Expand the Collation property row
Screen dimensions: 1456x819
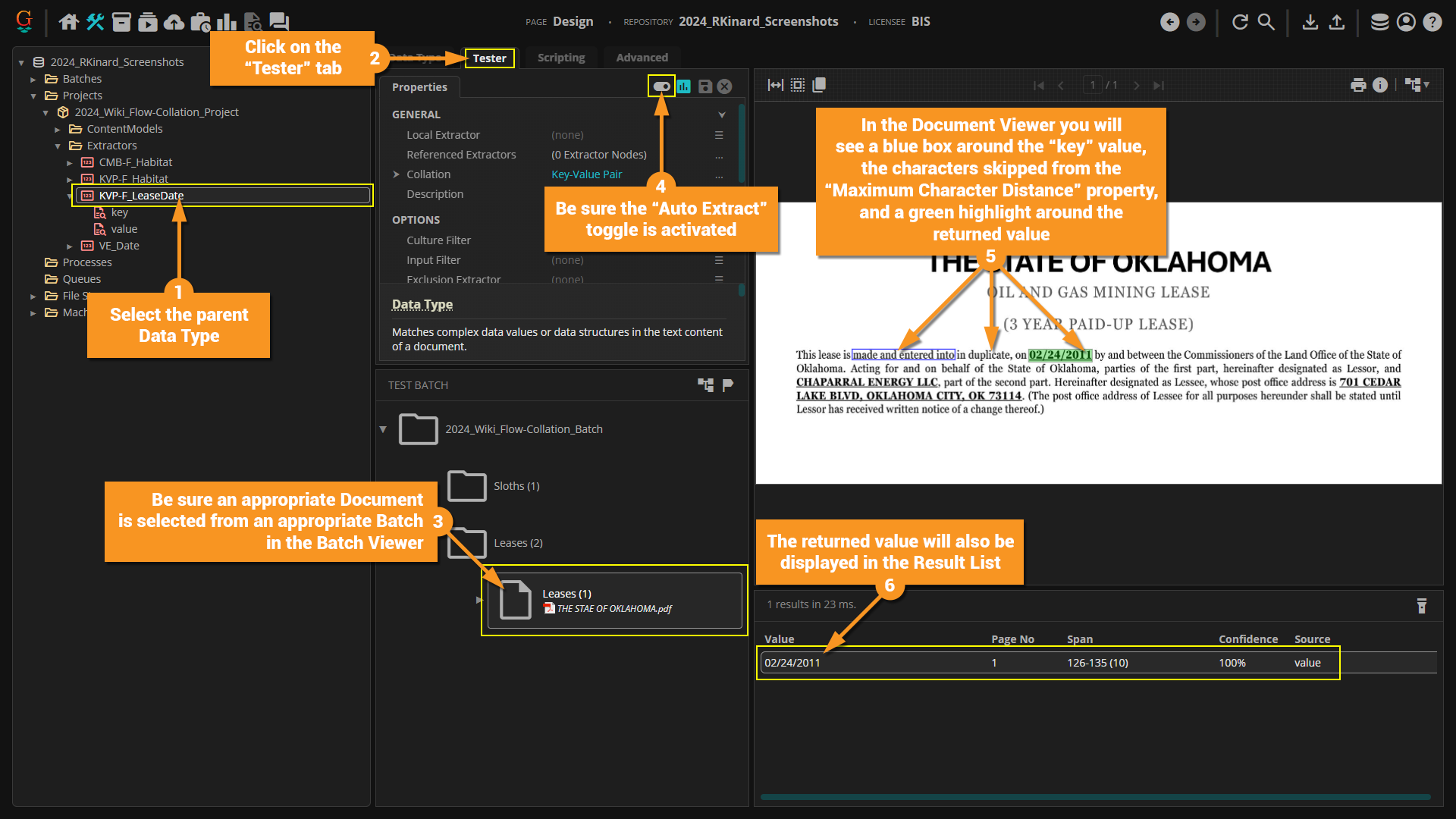point(397,174)
